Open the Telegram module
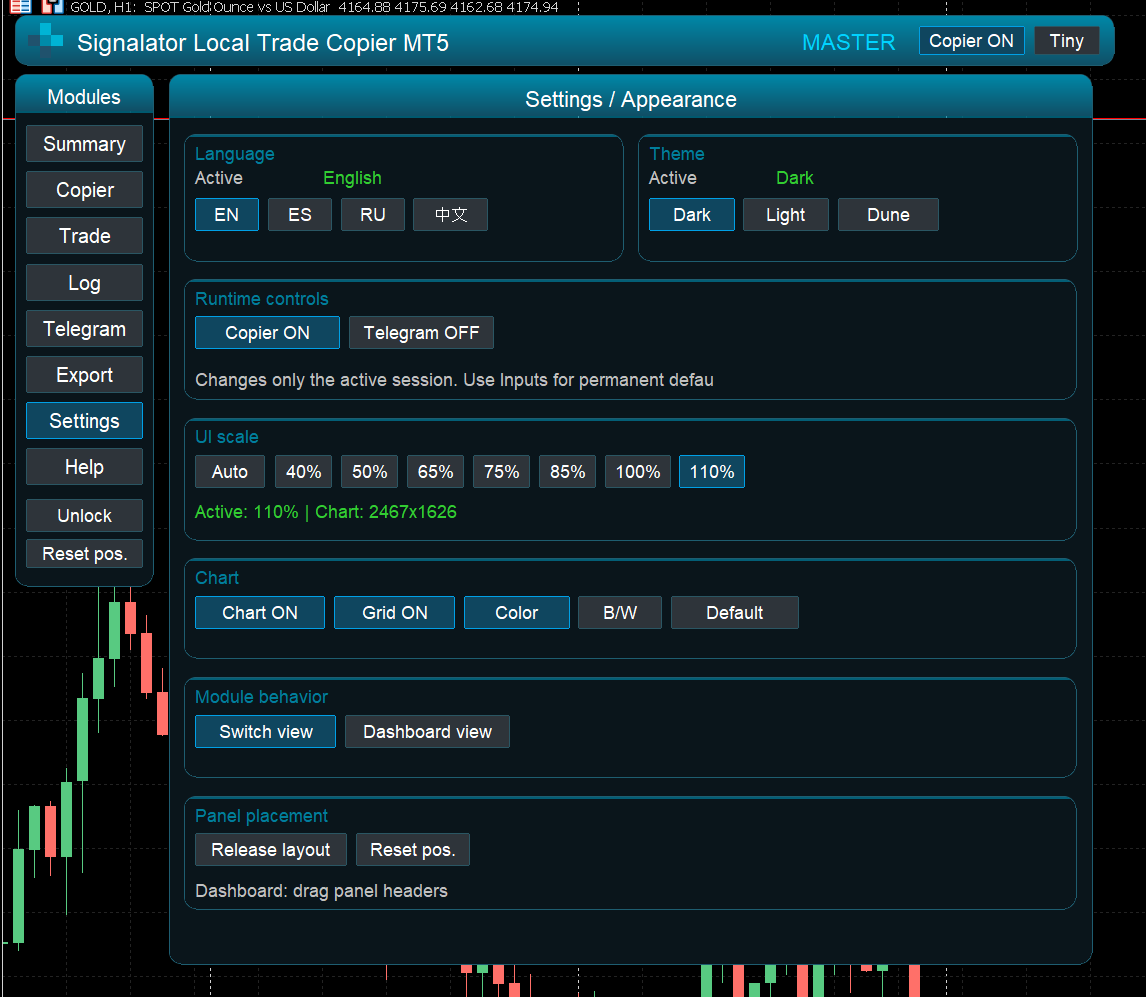Screen dimensions: 1146x997 coord(84,329)
